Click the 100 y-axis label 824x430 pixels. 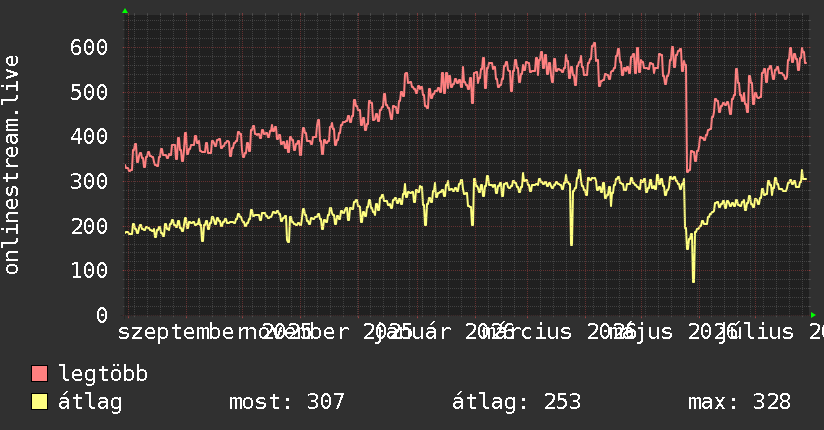89,270
